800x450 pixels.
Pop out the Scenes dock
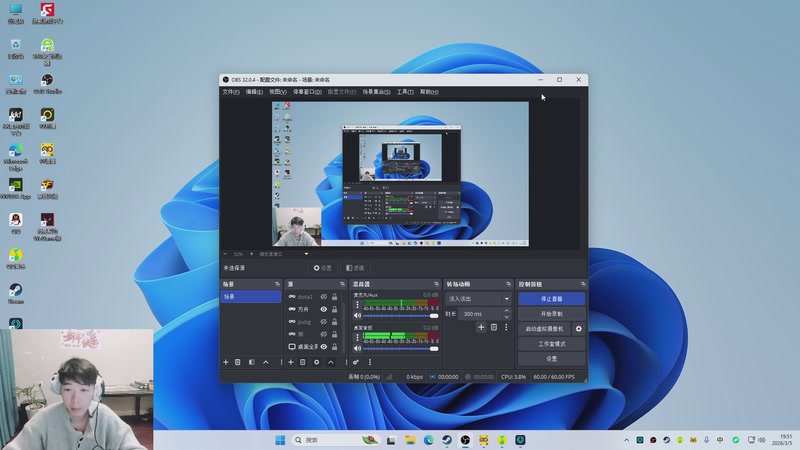pos(278,284)
